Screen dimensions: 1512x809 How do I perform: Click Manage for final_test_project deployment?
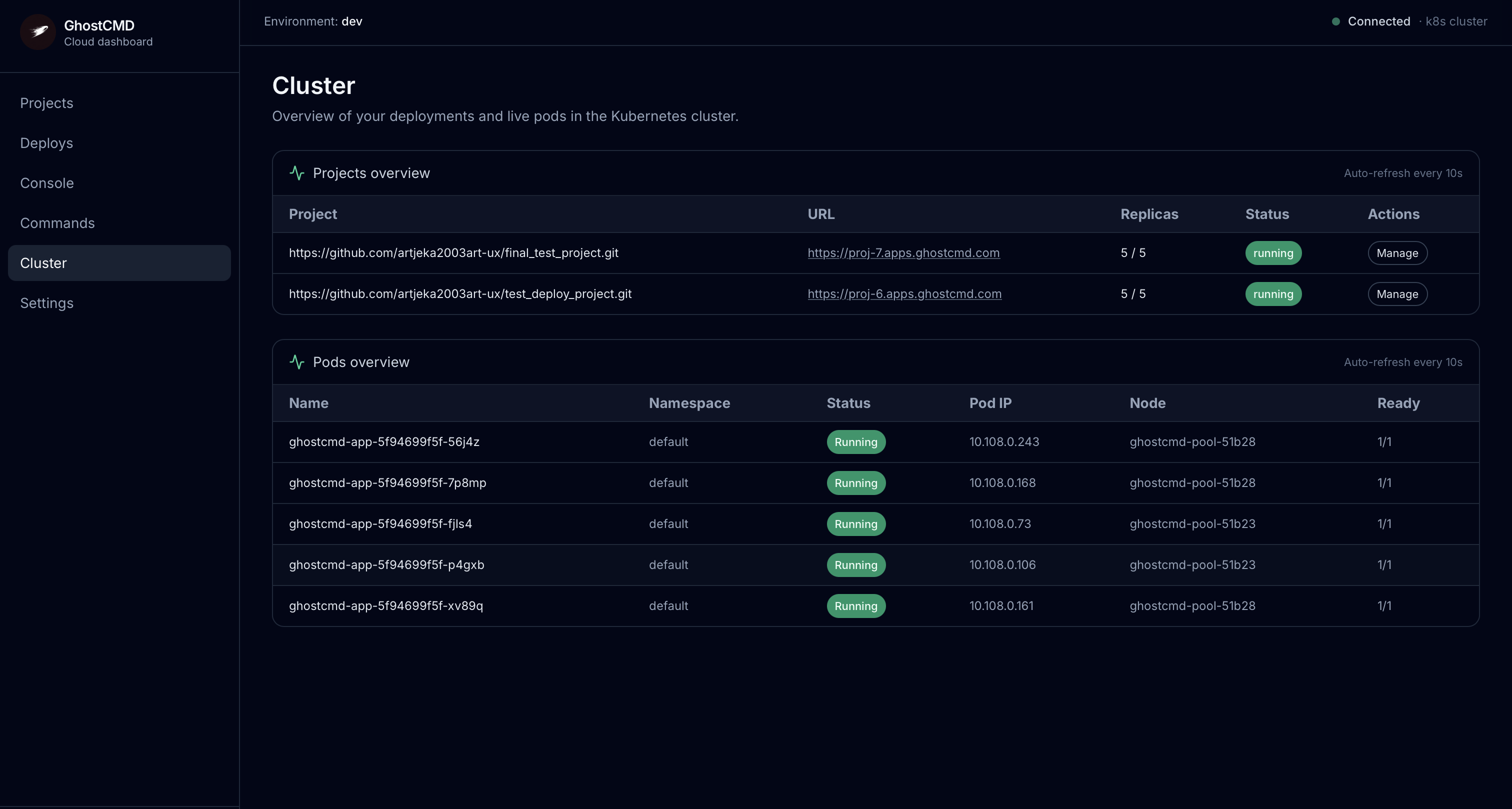[1397, 252]
